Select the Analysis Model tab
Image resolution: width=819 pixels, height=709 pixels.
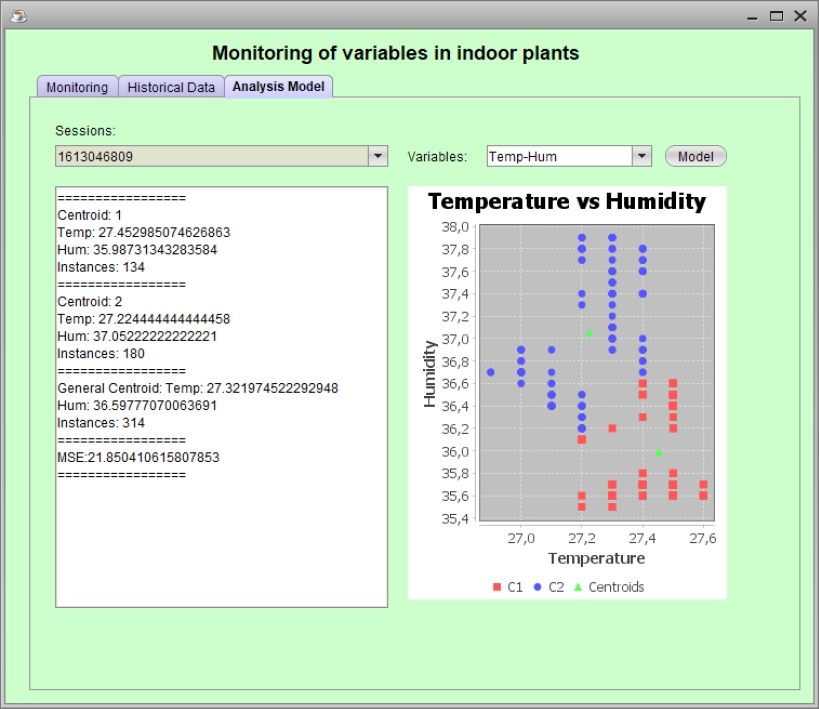(278, 86)
